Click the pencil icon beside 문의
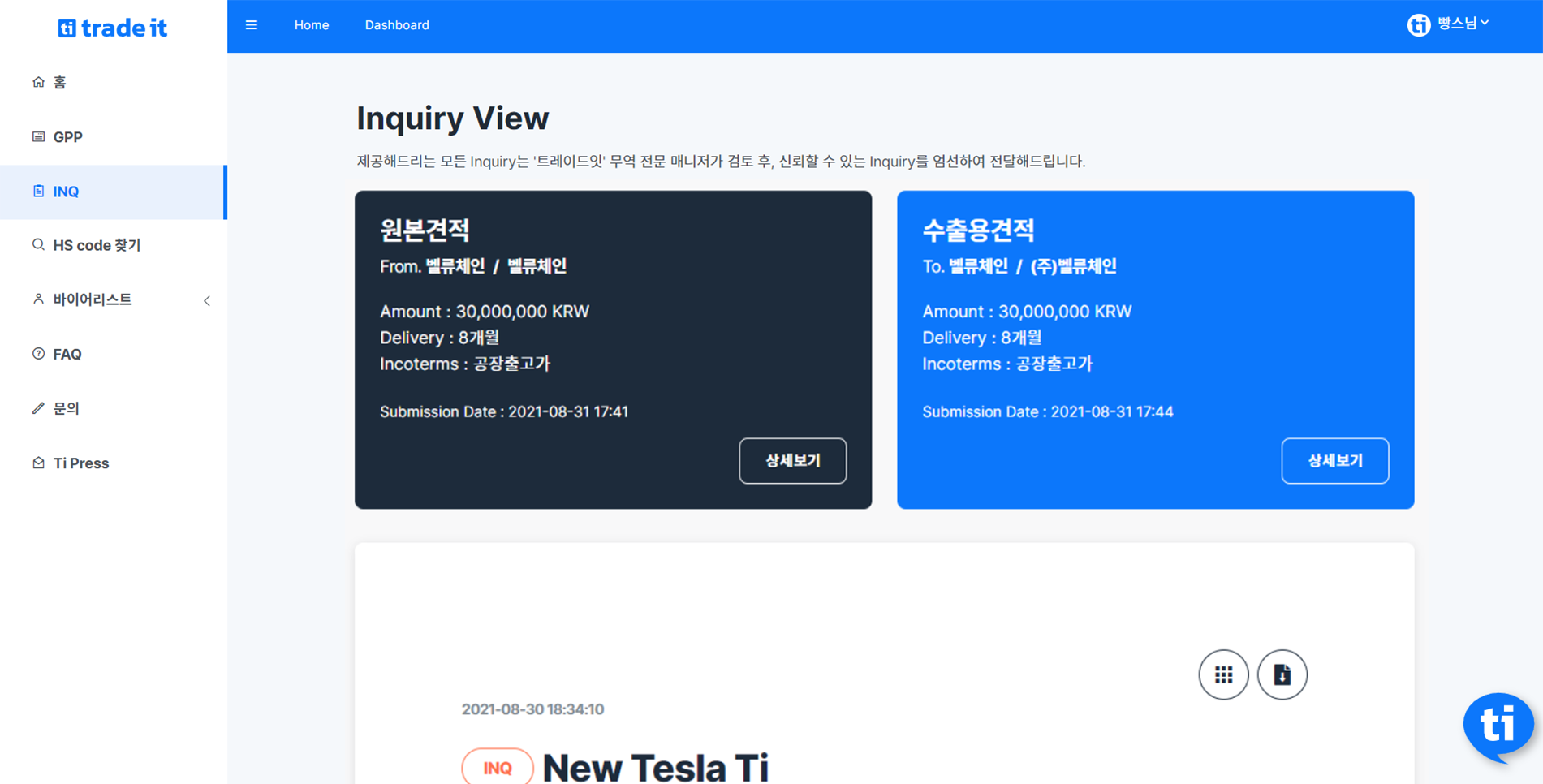 pos(38,408)
